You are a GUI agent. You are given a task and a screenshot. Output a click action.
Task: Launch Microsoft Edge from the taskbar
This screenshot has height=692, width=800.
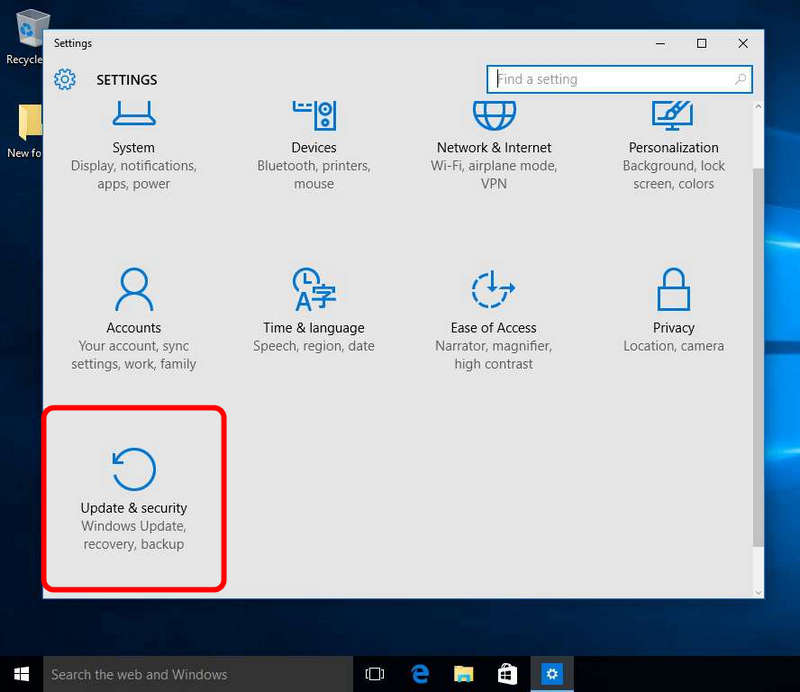pyautogui.click(x=420, y=674)
